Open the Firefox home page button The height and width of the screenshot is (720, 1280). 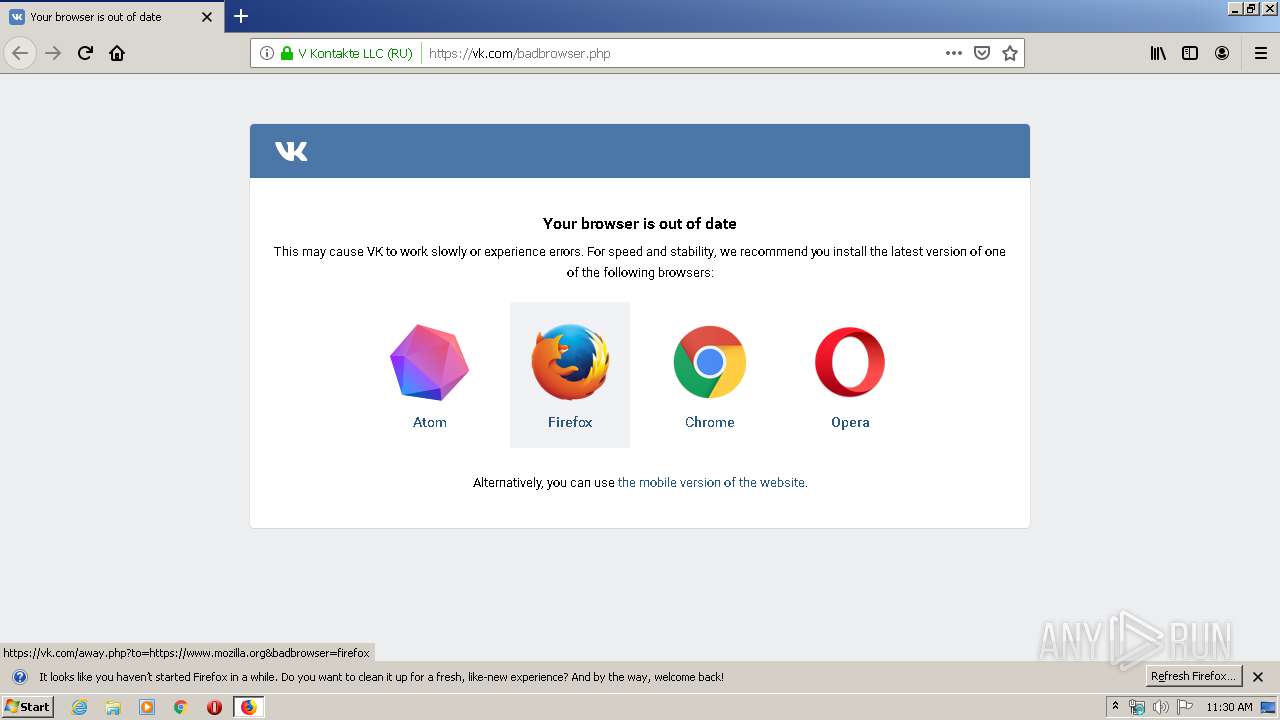click(x=117, y=53)
